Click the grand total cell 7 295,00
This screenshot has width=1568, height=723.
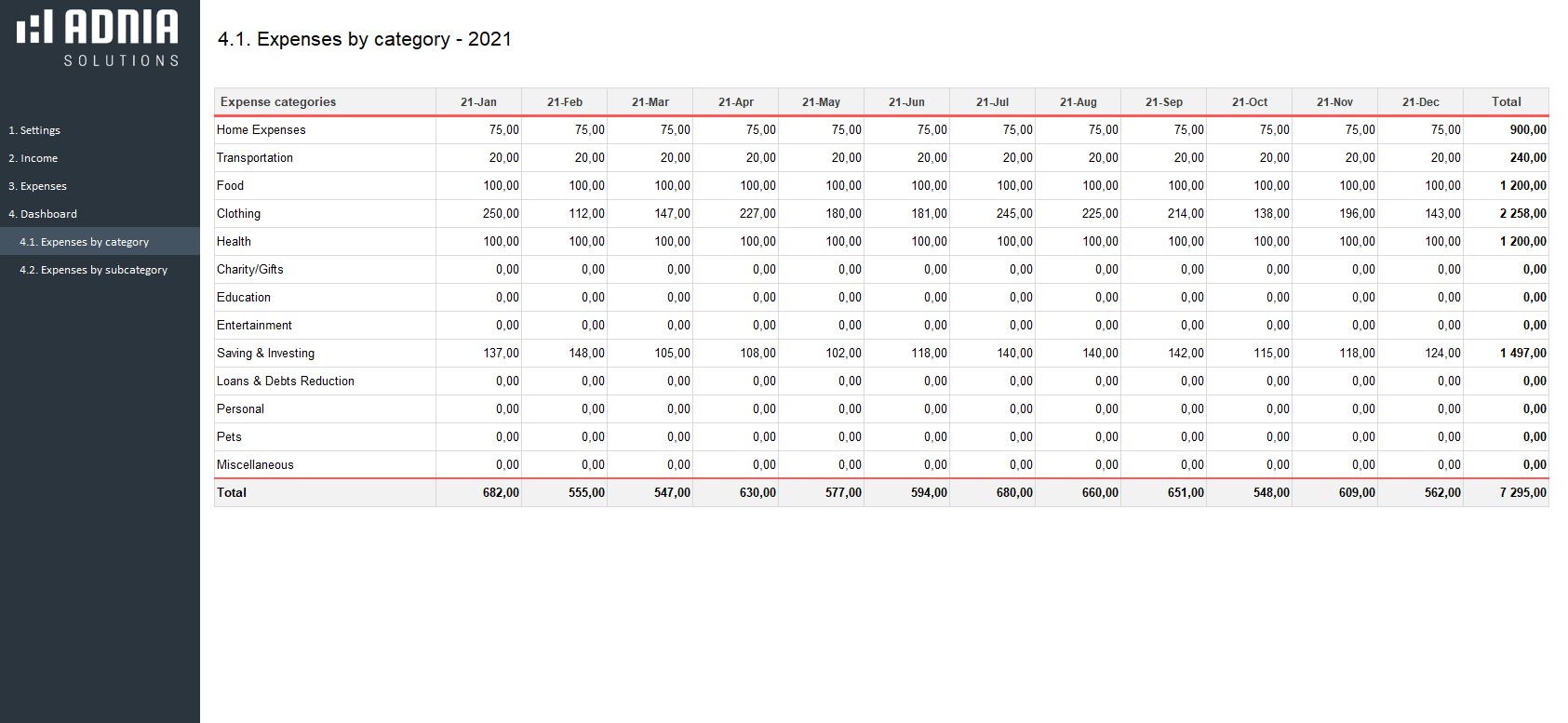(x=1522, y=493)
